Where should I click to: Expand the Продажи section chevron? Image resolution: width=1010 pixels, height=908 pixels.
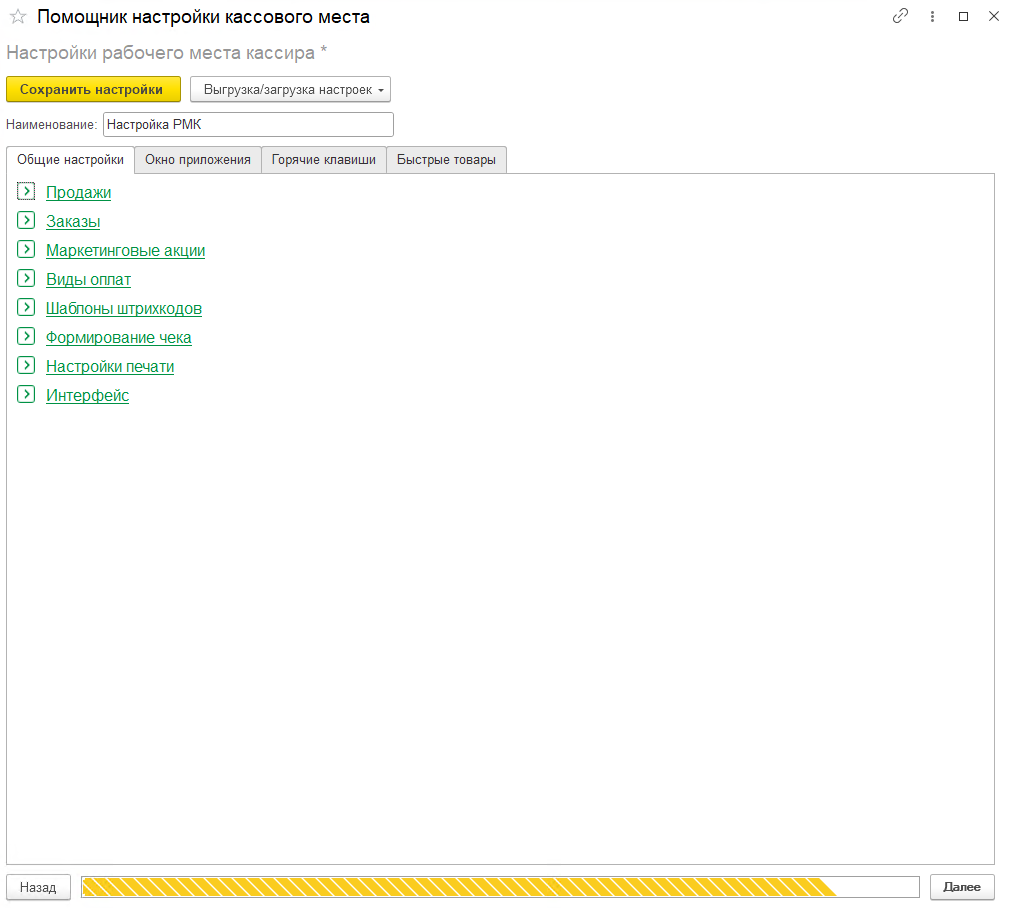click(x=26, y=192)
